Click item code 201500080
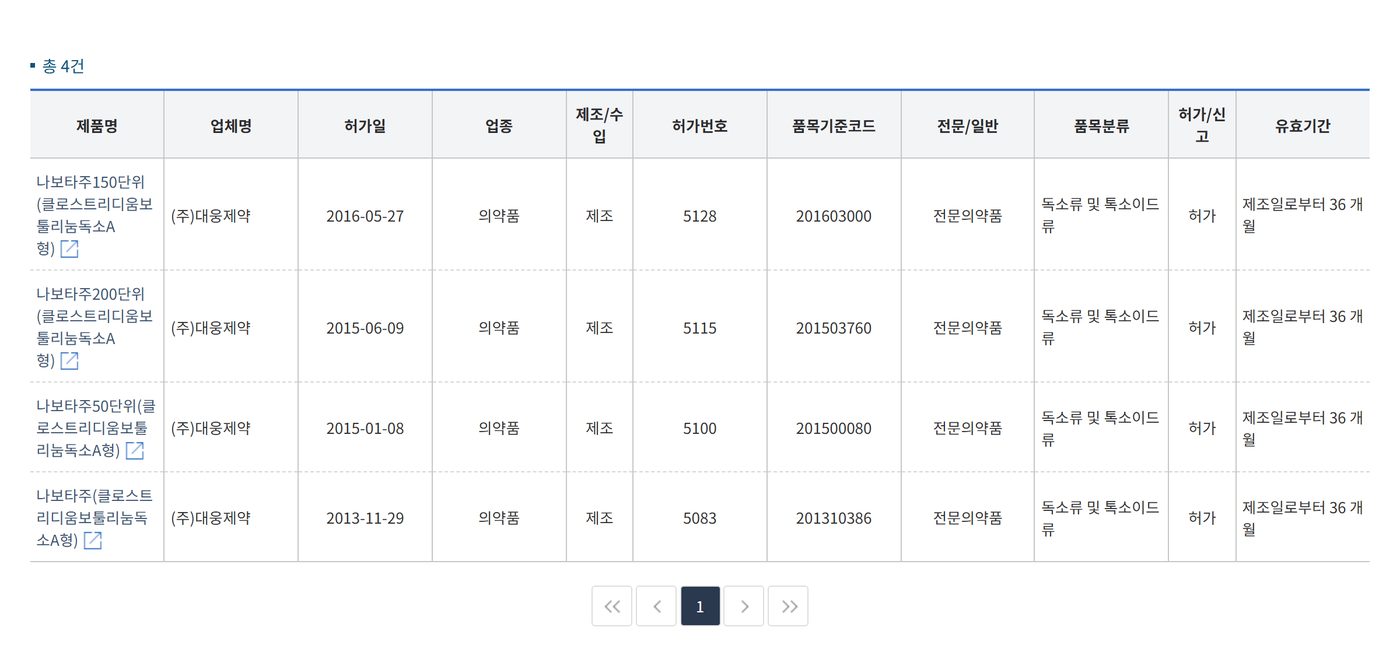Image resolution: width=1400 pixels, height=652 pixels. pyautogui.click(x=834, y=429)
